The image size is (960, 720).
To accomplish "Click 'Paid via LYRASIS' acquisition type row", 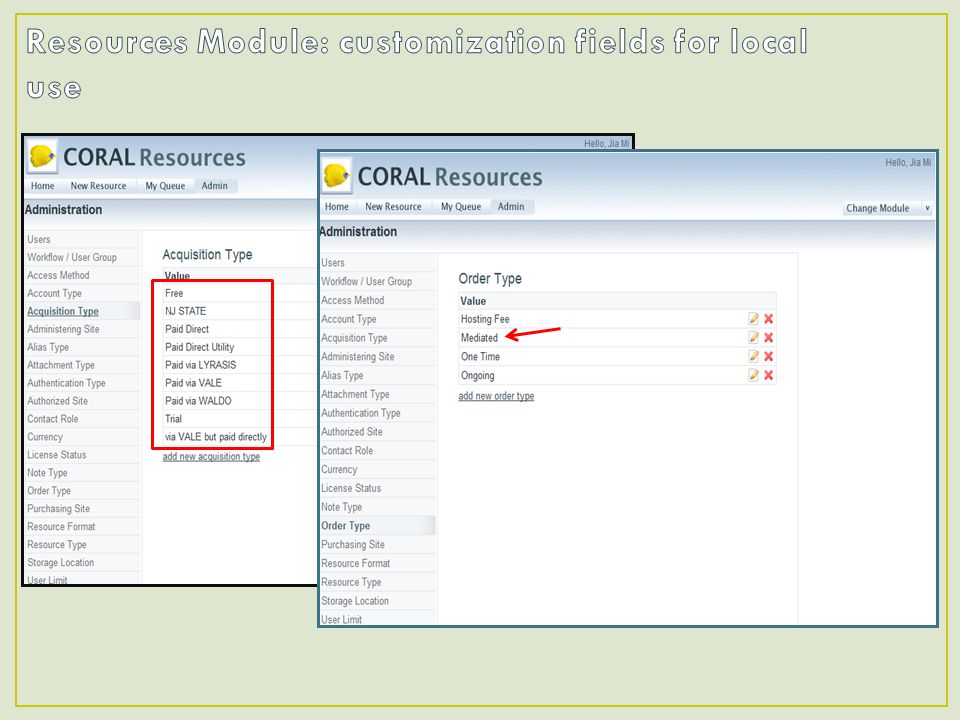I will 239,365.
